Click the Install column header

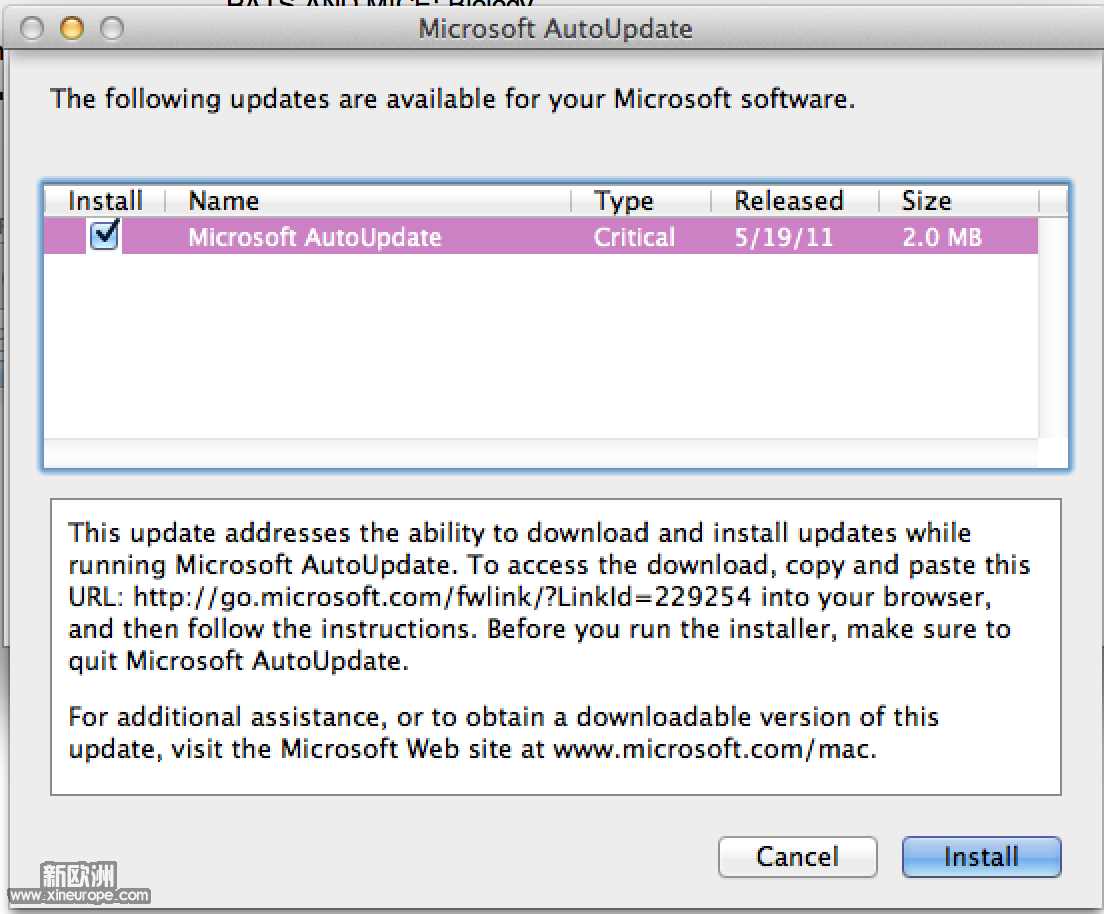click(105, 201)
